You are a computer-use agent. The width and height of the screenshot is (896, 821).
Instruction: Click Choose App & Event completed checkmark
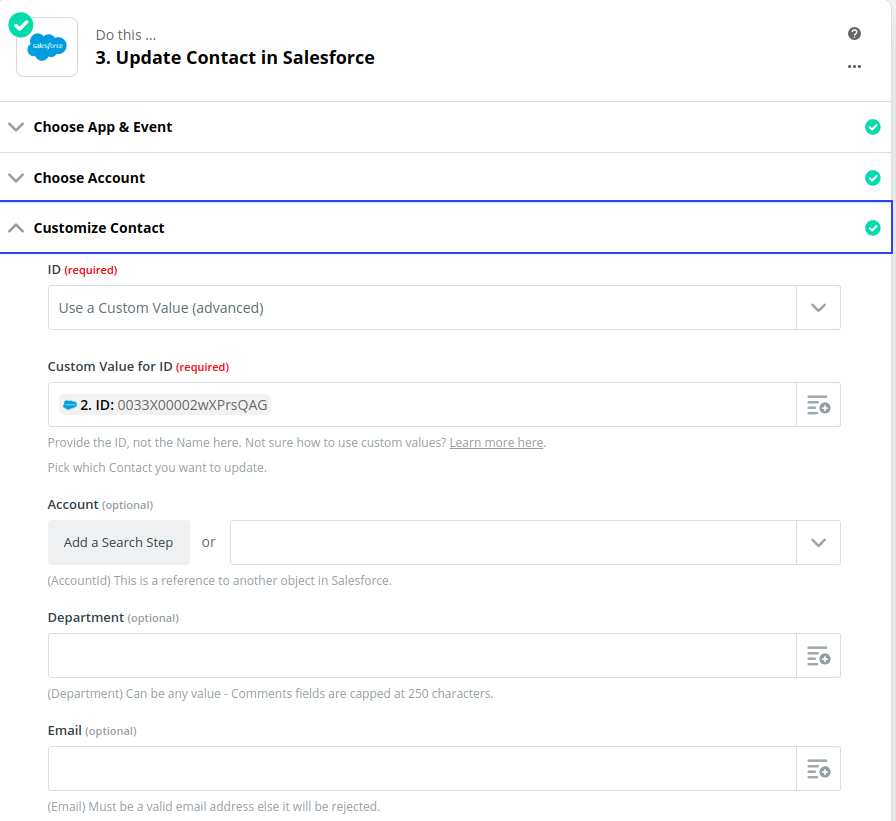tap(873, 127)
